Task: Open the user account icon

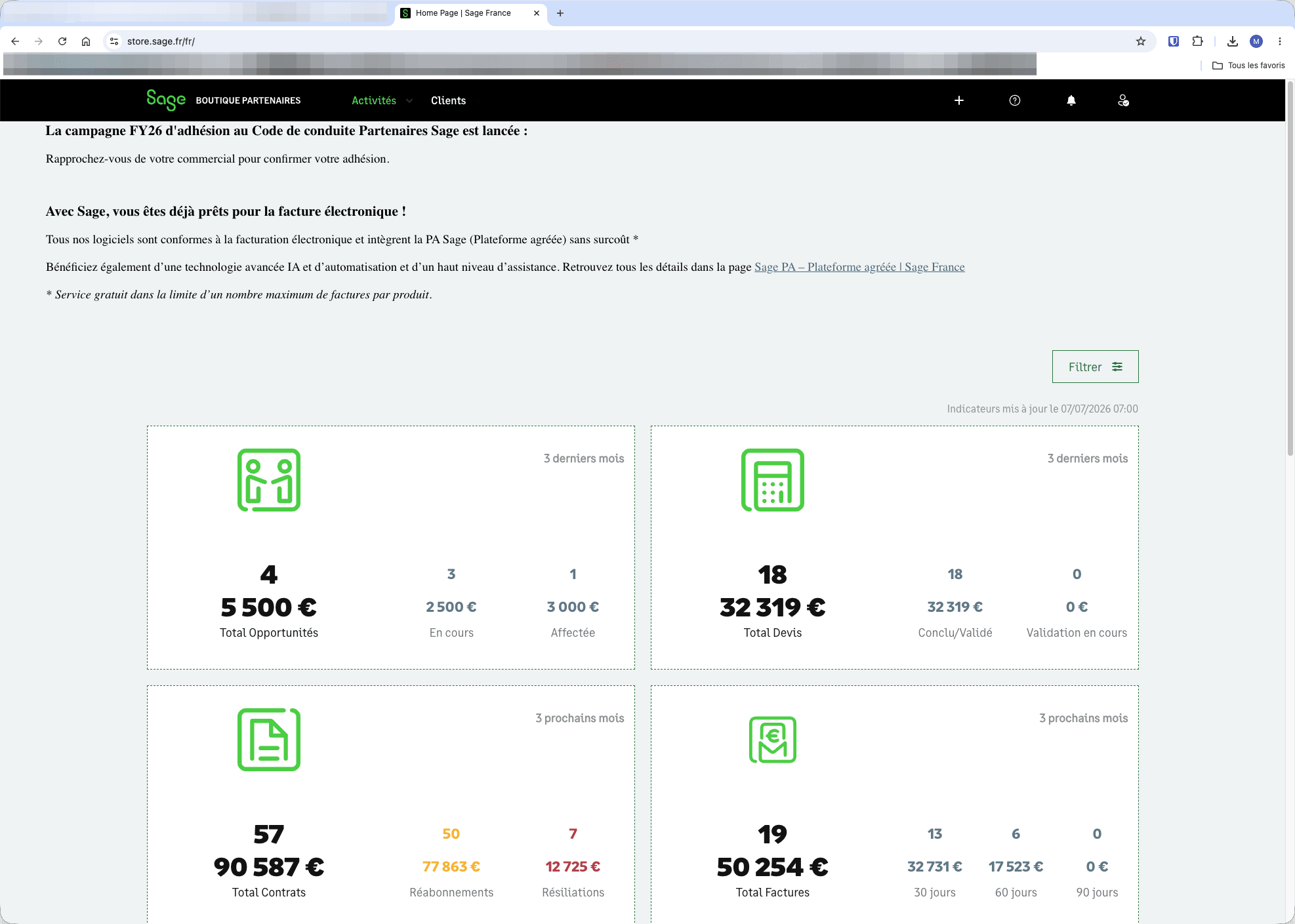Action: pyautogui.click(x=1123, y=100)
